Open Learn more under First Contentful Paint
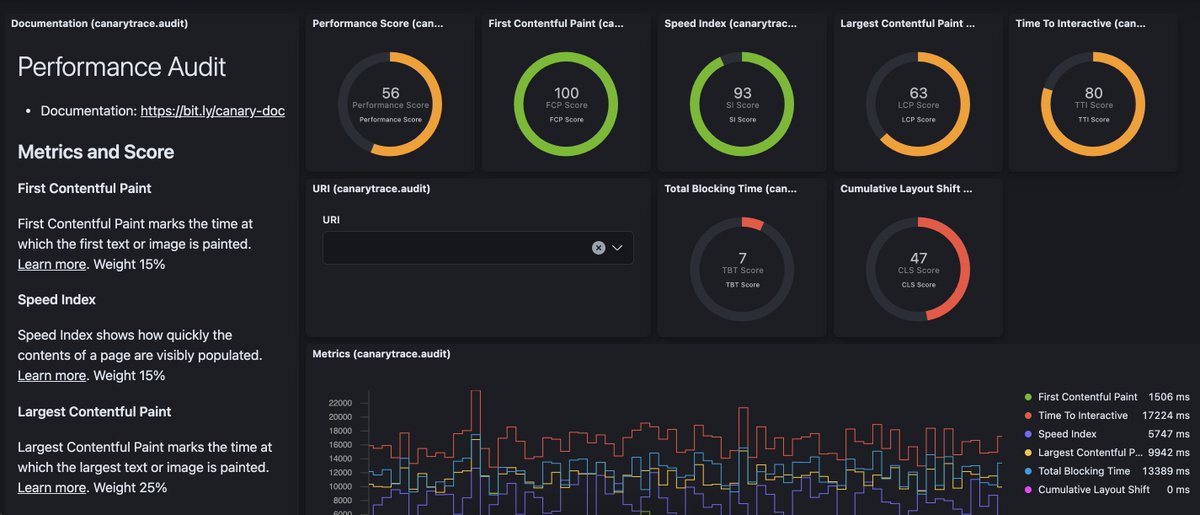 52,264
